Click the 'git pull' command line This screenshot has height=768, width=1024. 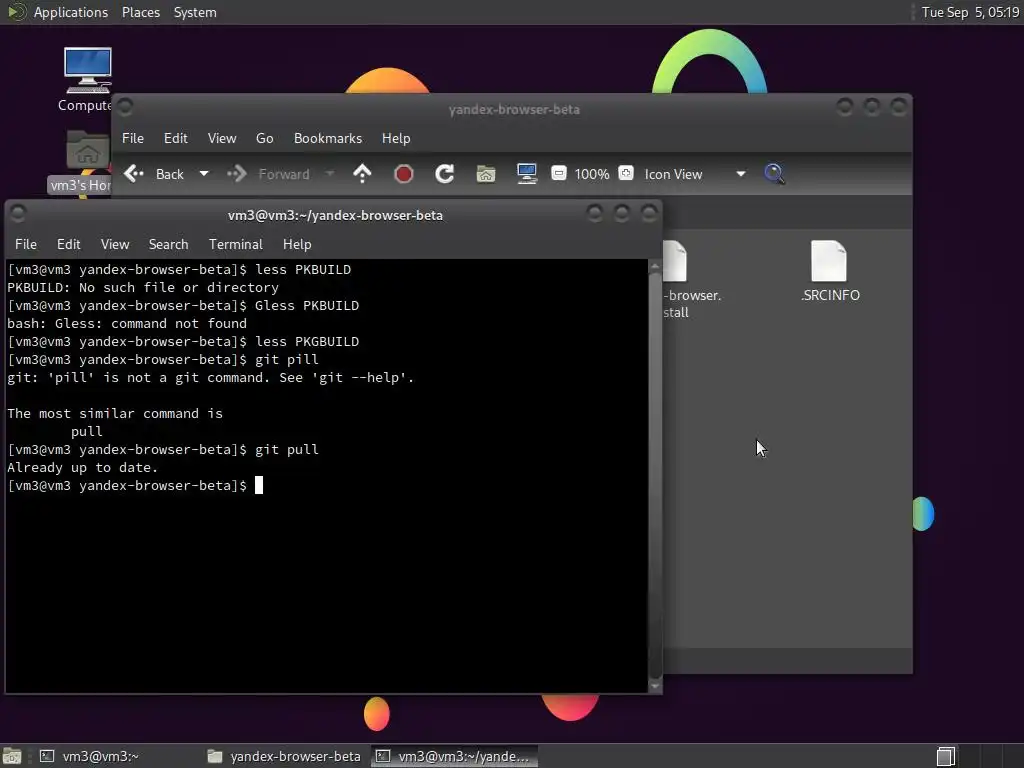pyautogui.click(x=163, y=449)
